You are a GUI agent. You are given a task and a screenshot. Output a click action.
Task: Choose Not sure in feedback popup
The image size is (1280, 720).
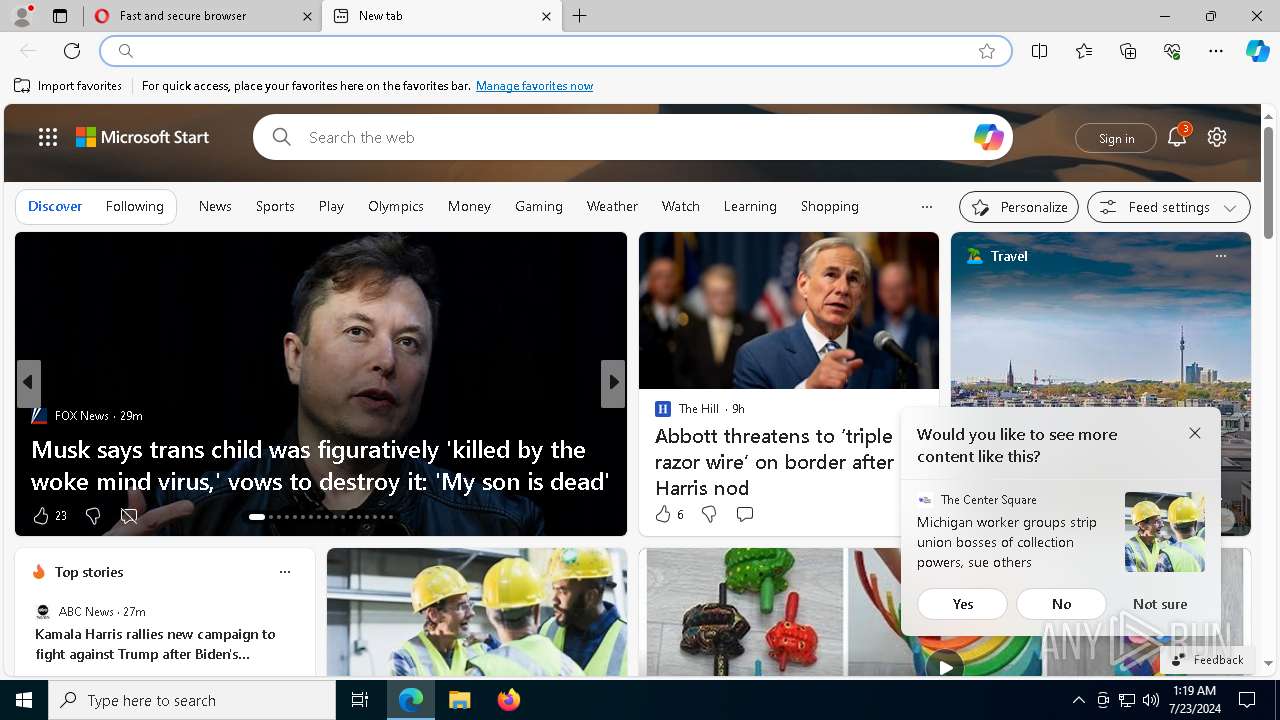pos(1160,604)
